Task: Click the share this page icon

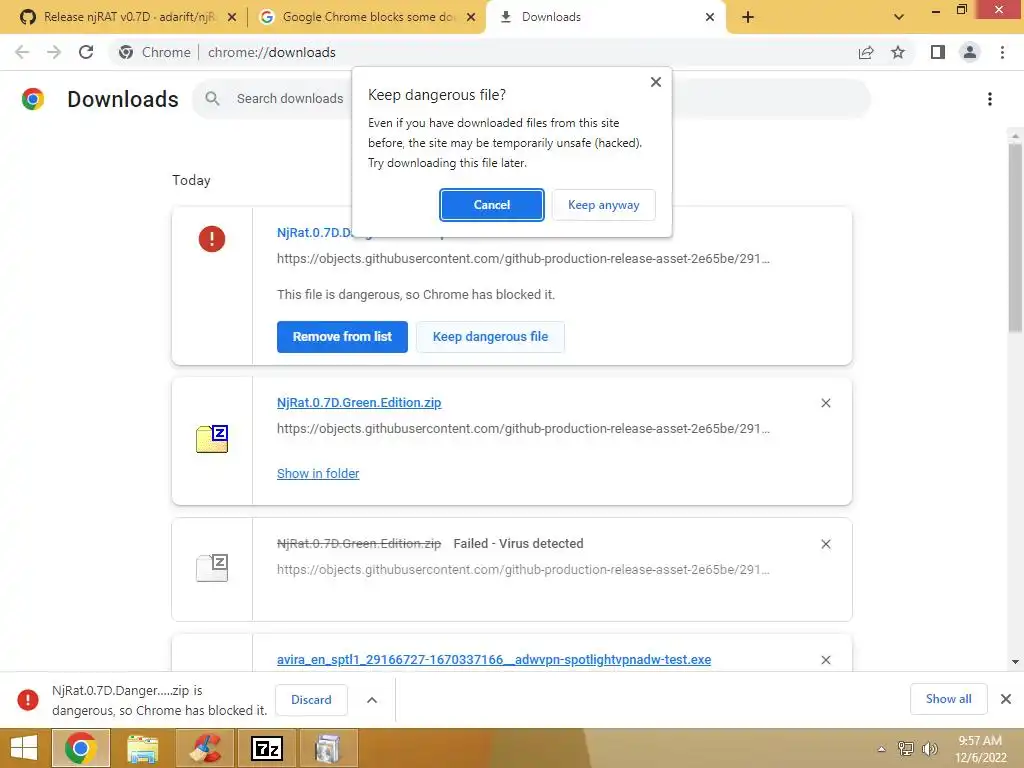Action: 865,52
